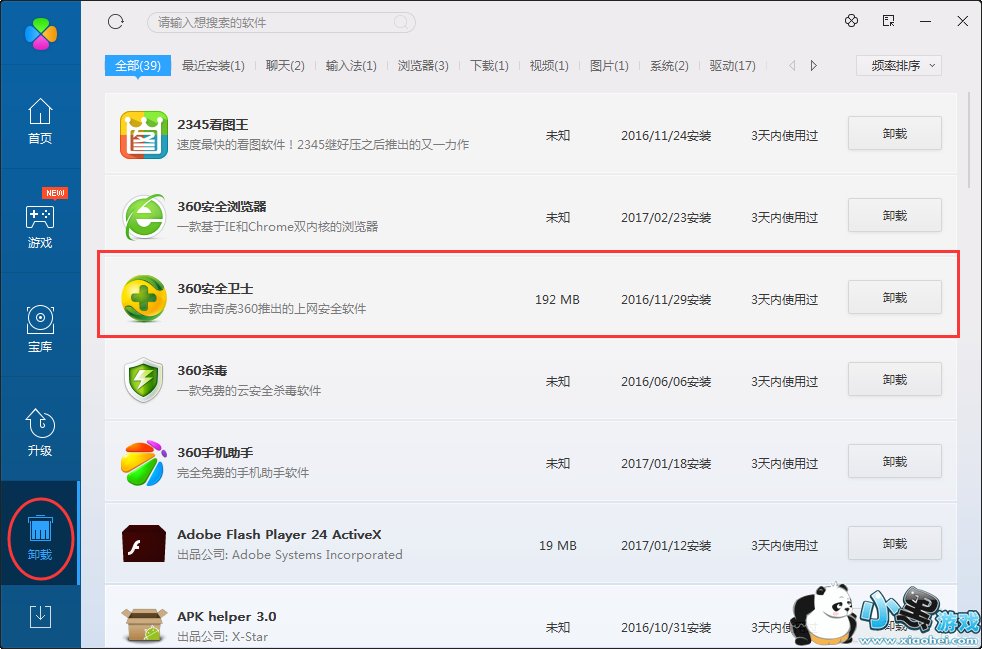Click the 360安全卫士 title text
Image resolution: width=982 pixels, height=649 pixels.
click(215, 288)
